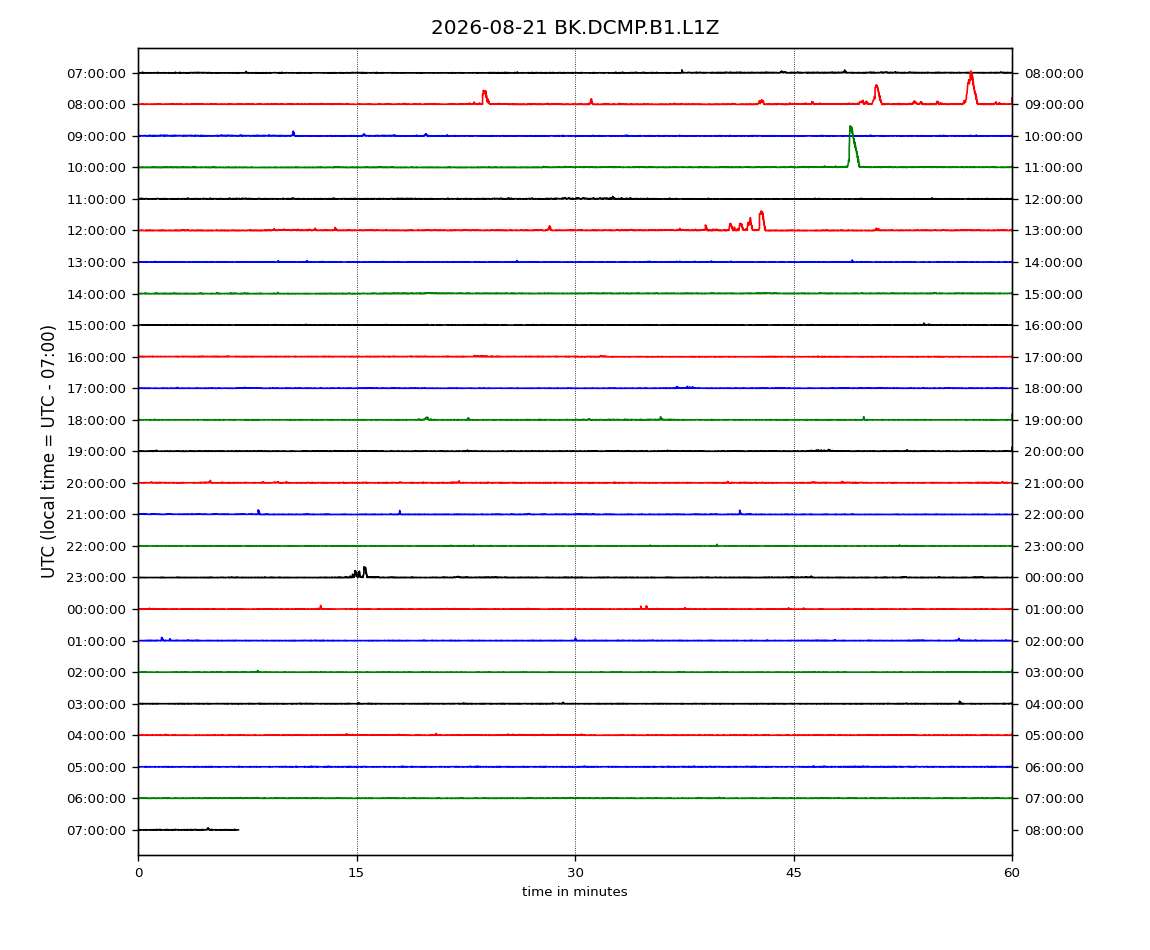
Task: Click the 00:00:00 right axis label
Action: click(1054, 578)
